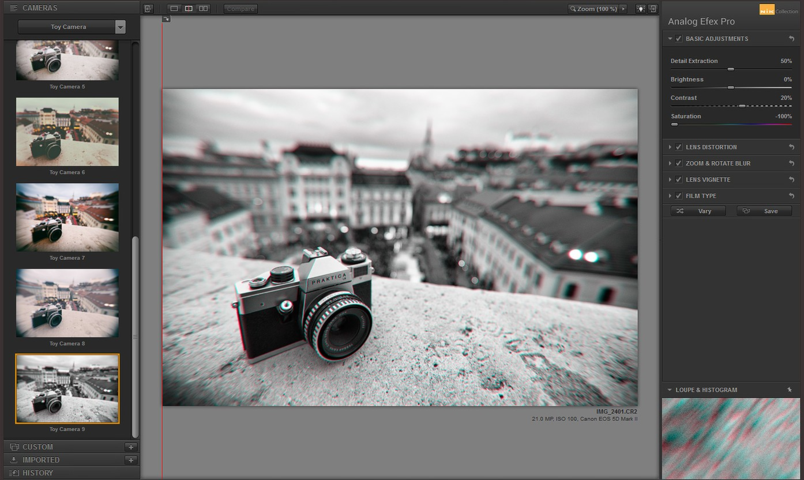Click the Vary button
This screenshot has height=480, width=804.
click(x=698, y=211)
